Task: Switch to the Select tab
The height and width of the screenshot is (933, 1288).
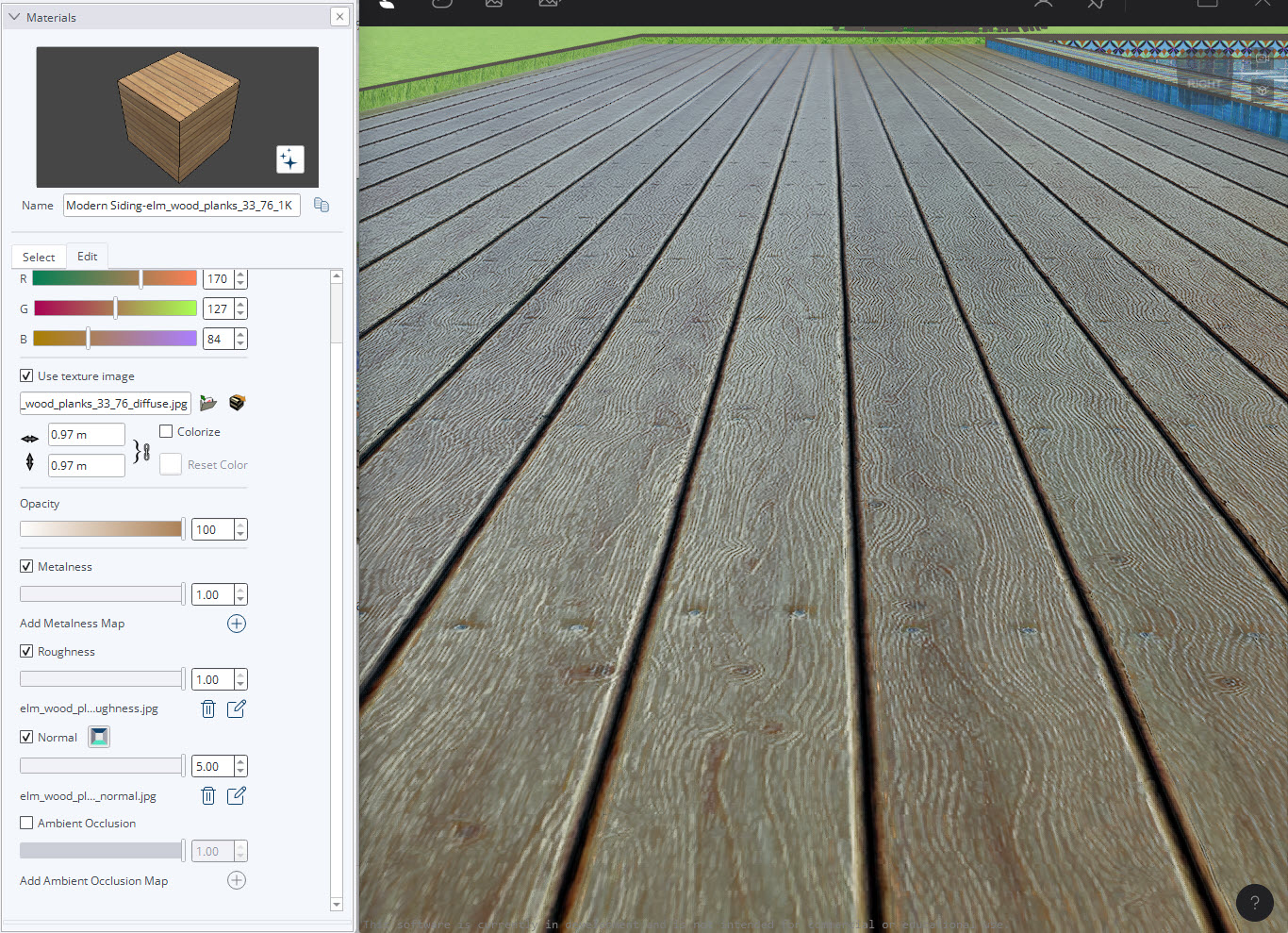Action: tap(38, 256)
